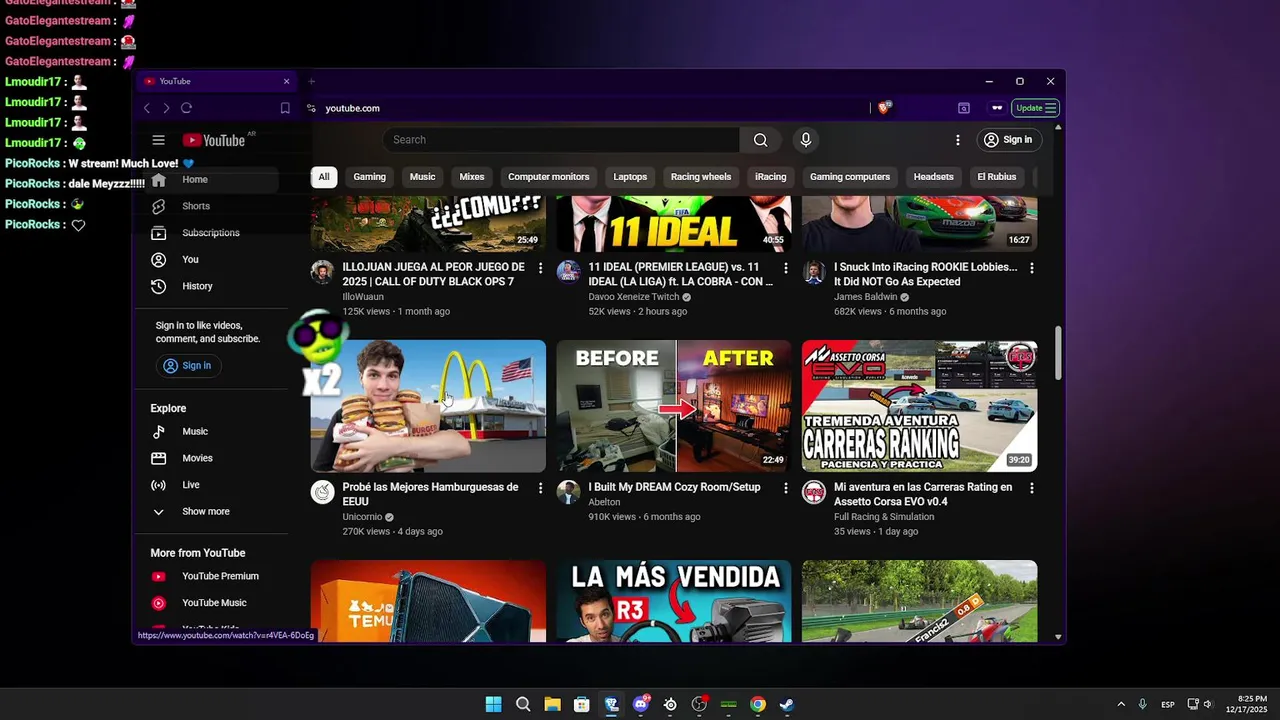Expand Show more in sidebar

212,512
